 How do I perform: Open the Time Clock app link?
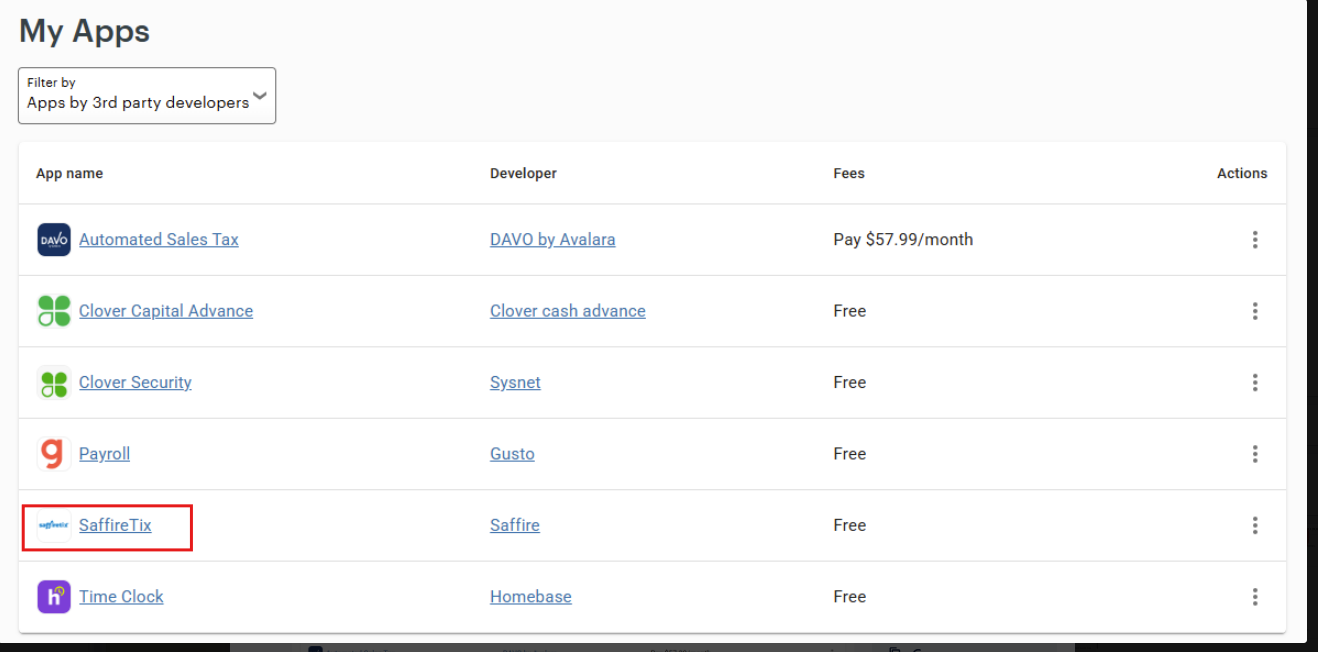[121, 597]
